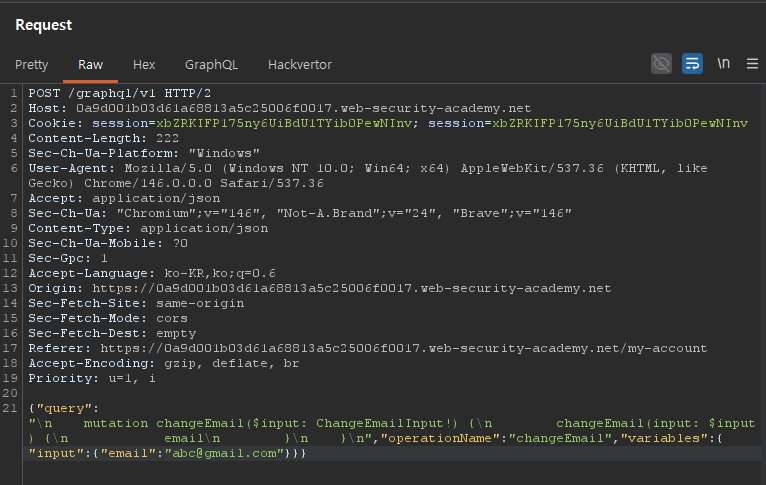Click the Request panel title
The height and width of the screenshot is (485, 766).
click(x=43, y=24)
